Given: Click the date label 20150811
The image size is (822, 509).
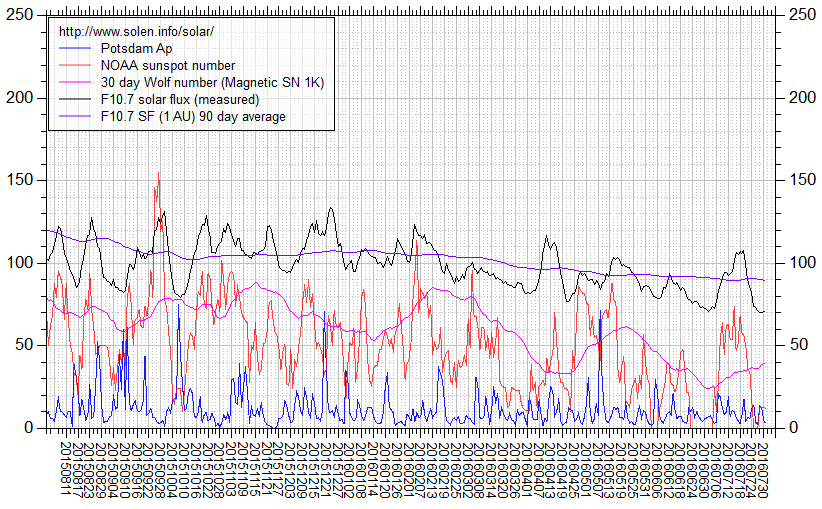Looking at the screenshot, I should click(66, 470).
